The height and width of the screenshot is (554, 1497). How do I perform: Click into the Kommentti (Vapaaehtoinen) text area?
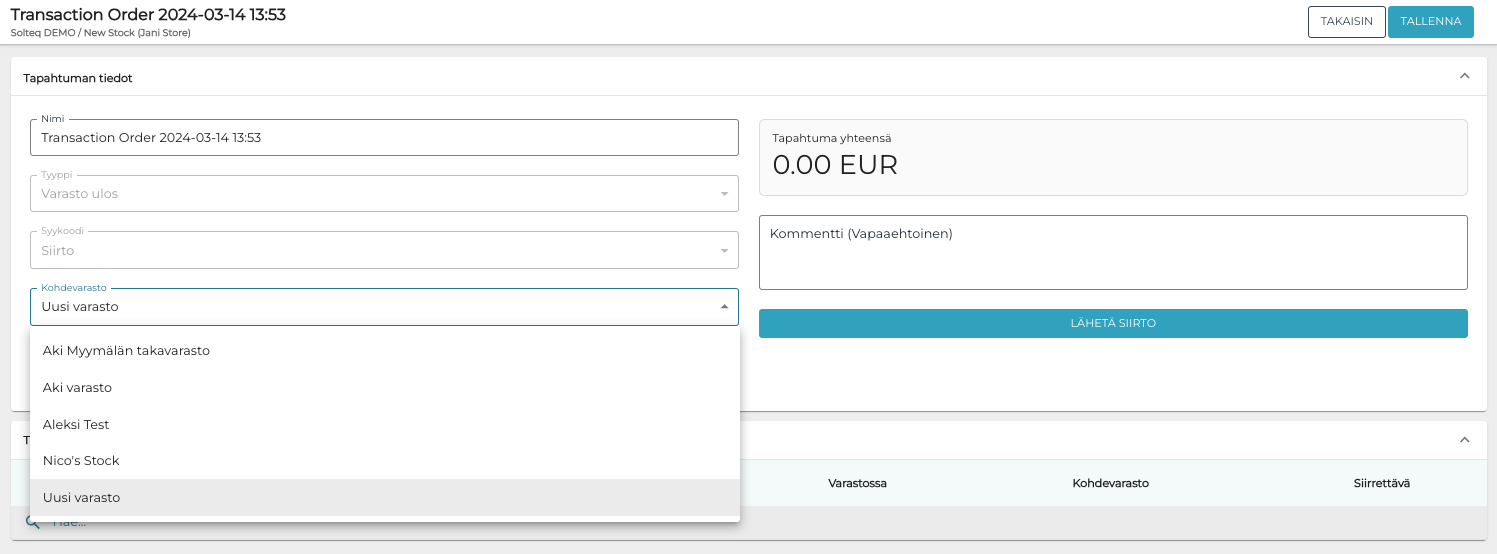pos(1112,252)
